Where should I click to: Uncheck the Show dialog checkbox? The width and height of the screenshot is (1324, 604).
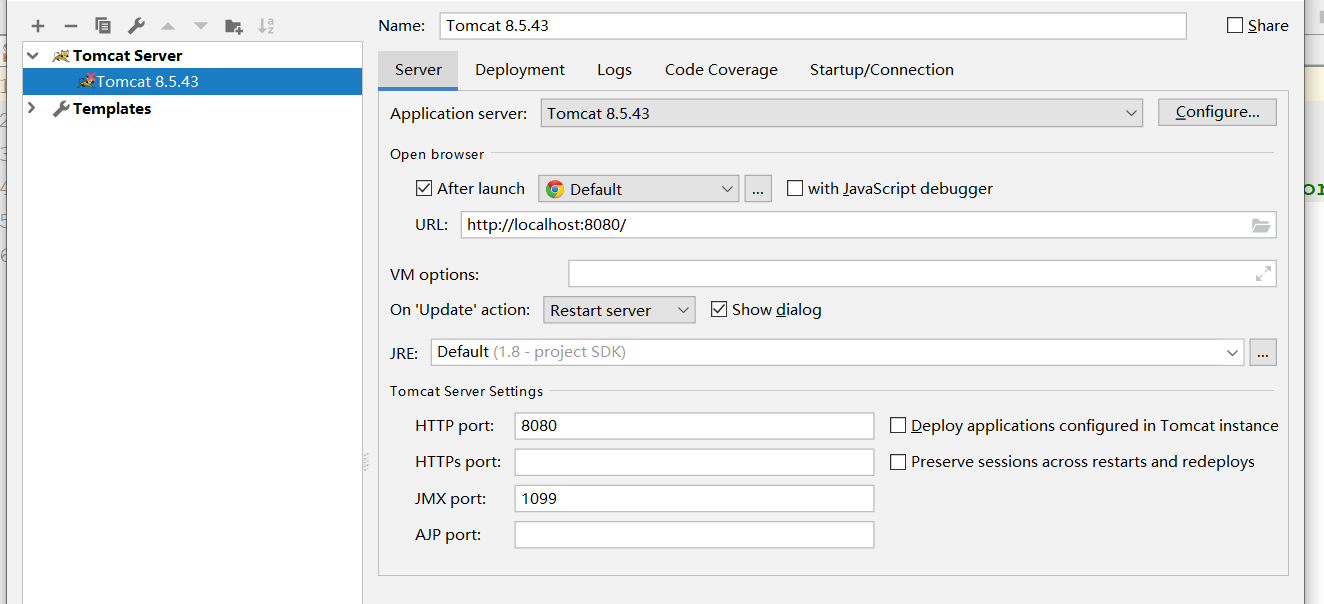[718, 309]
